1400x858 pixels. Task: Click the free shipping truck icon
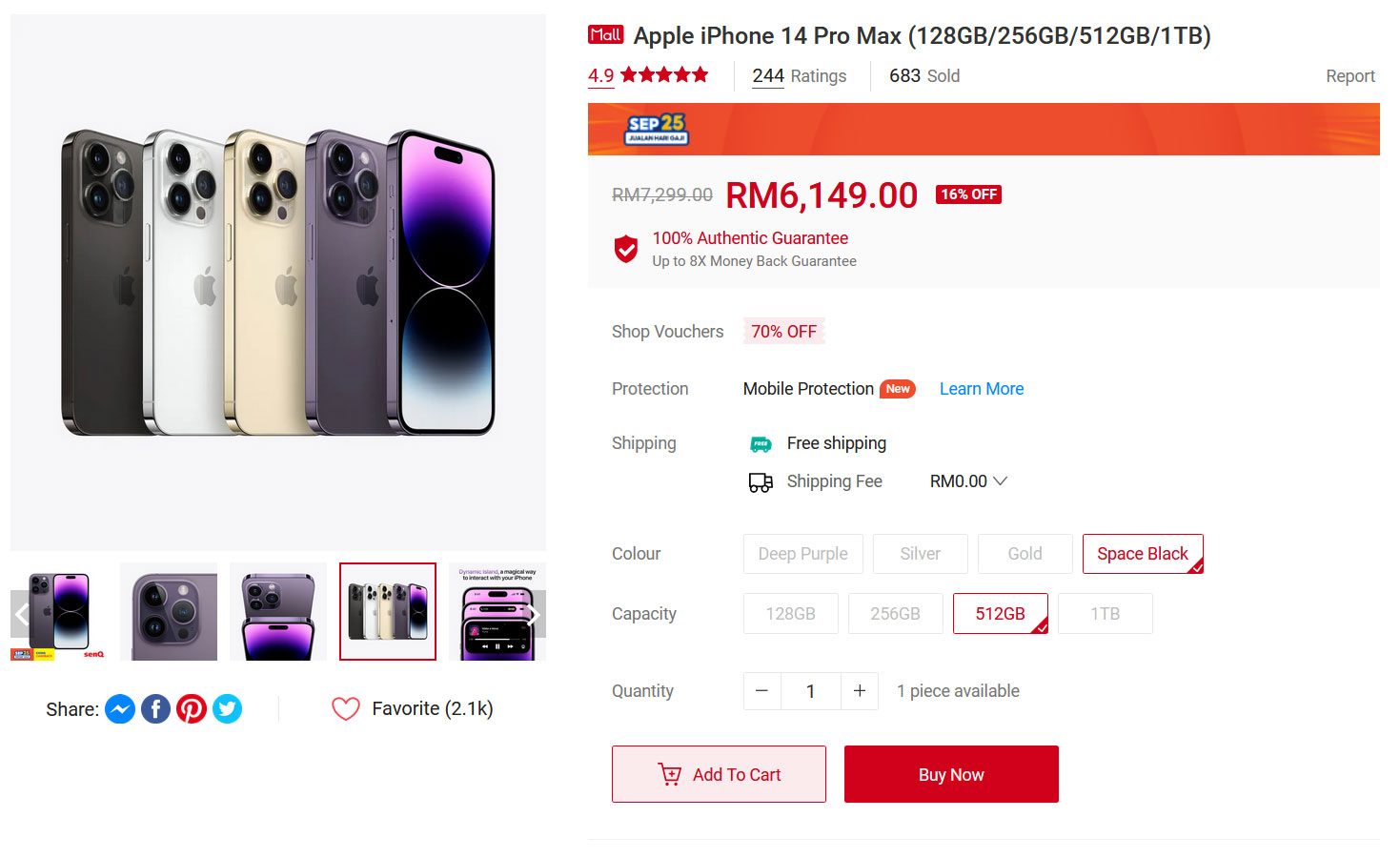coord(761,443)
